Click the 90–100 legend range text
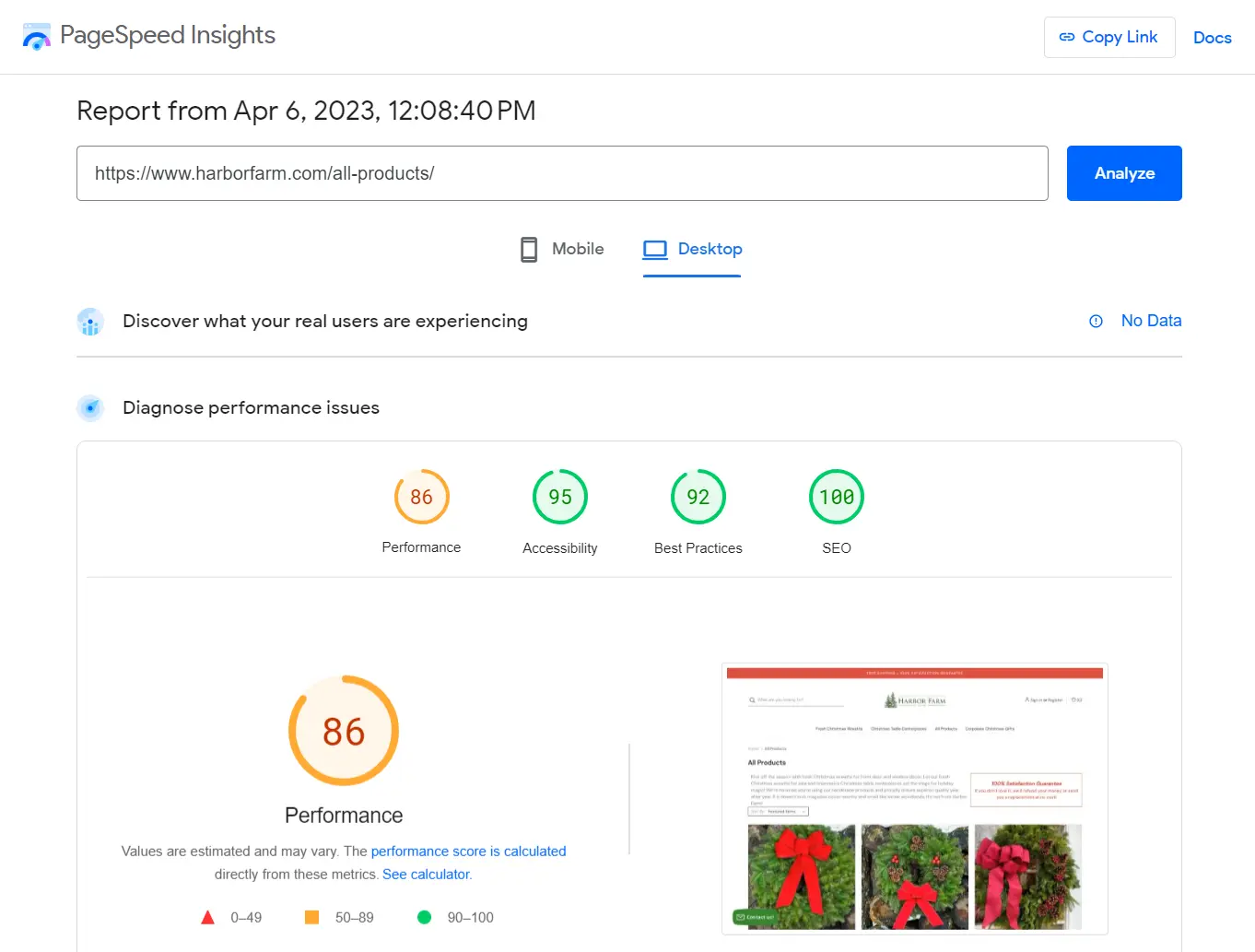1255x952 pixels. click(471, 918)
